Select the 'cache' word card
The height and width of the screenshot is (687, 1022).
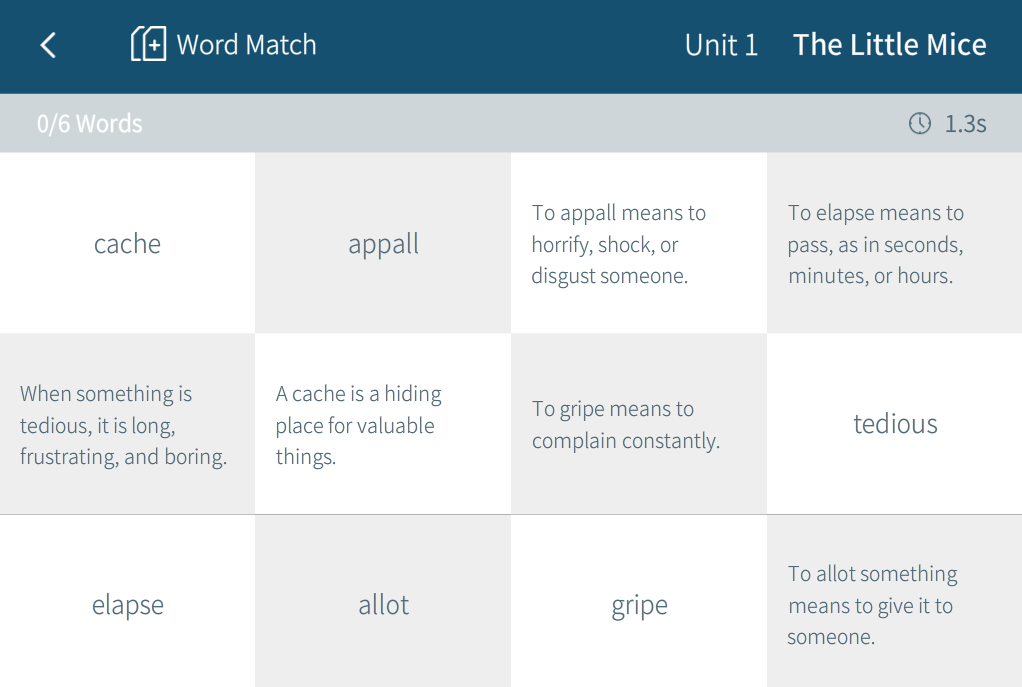tap(127, 244)
